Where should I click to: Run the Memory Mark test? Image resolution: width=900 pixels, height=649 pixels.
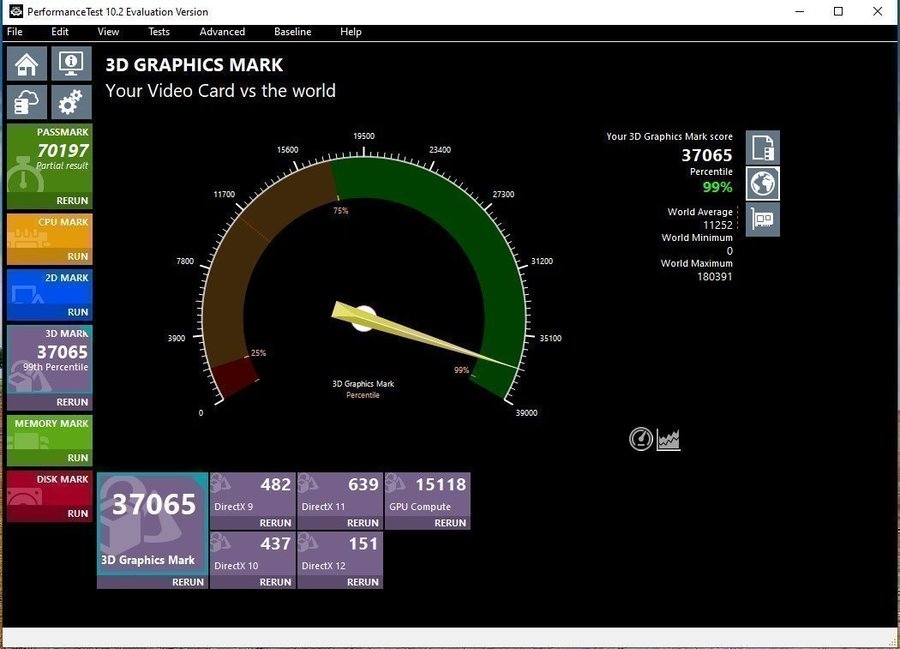(x=77, y=458)
